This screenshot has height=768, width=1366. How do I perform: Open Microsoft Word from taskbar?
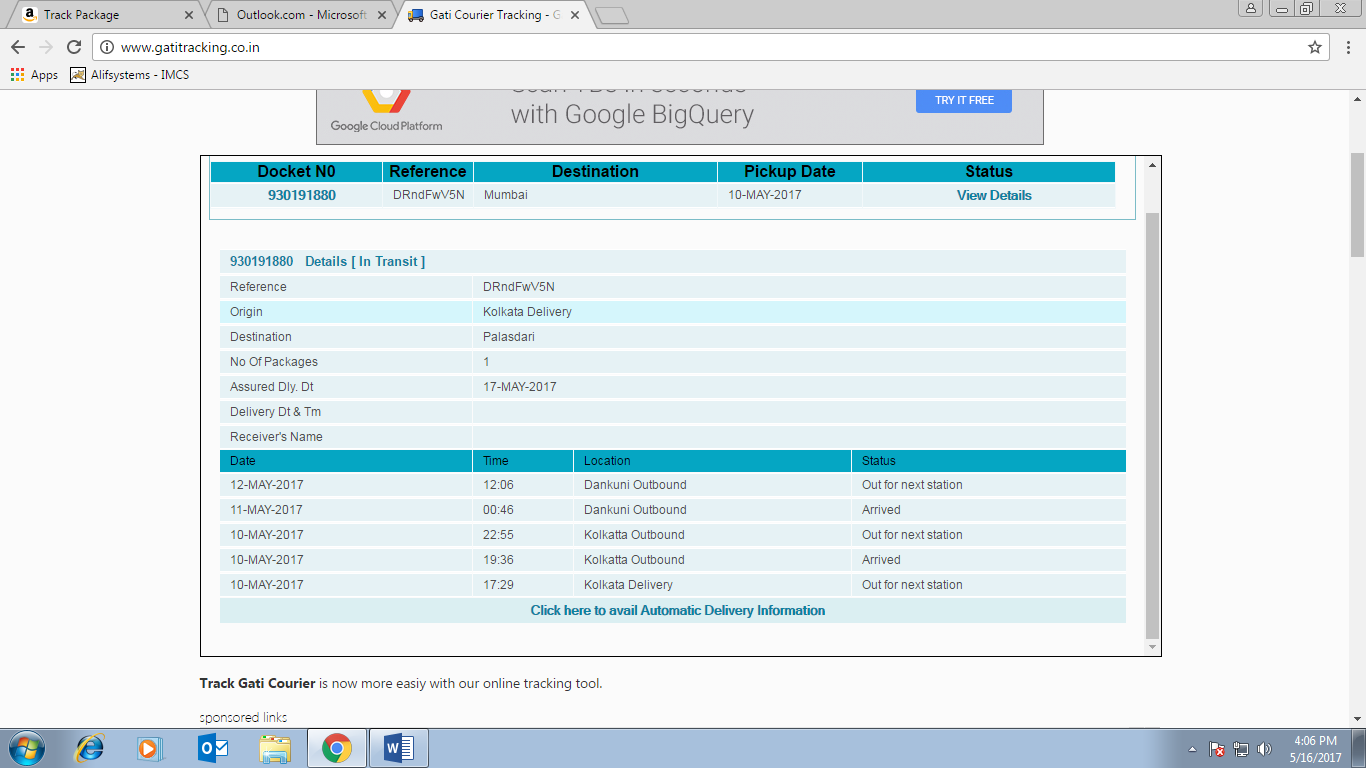click(399, 748)
